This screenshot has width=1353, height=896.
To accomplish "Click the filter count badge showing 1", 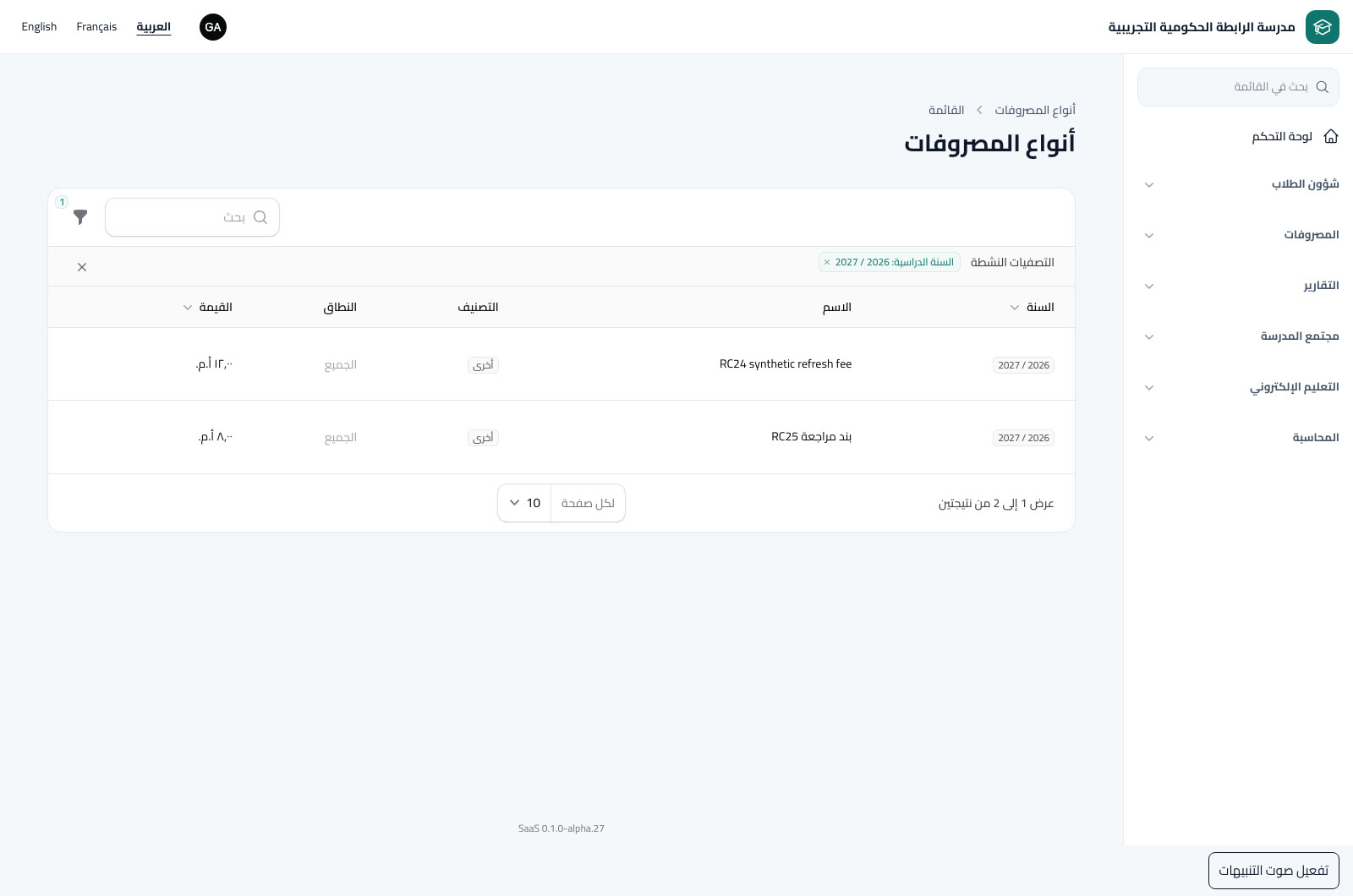I will pyautogui.click(x=62, y=202).
